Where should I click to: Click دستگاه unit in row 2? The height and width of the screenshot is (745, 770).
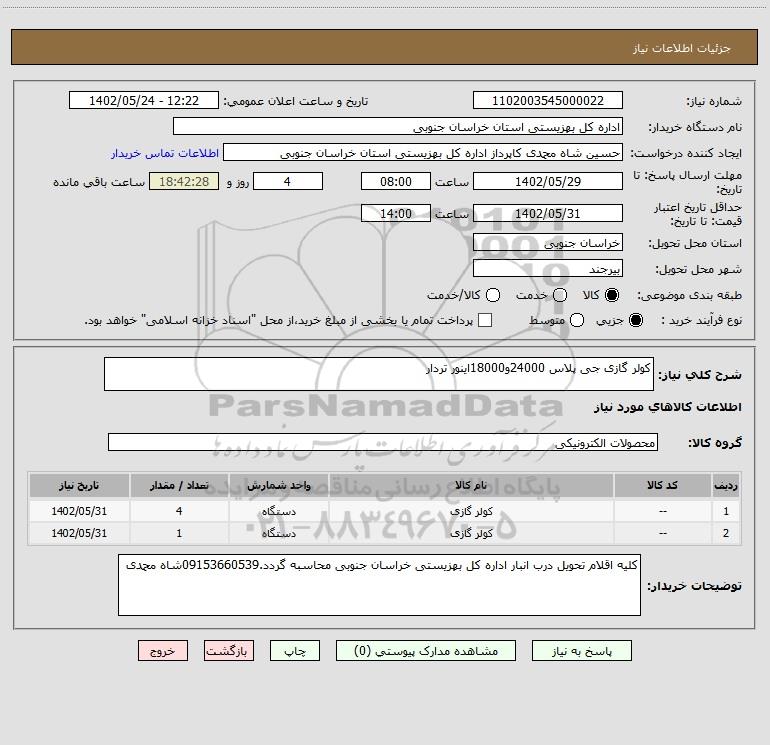[x=279, y=533]
